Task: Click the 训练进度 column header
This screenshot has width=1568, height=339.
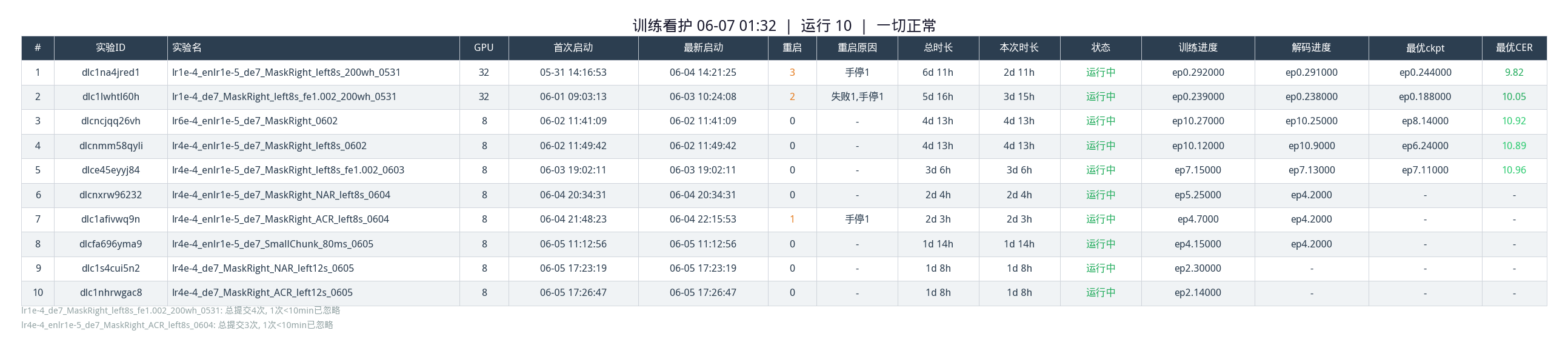Action: (1198, 47)
